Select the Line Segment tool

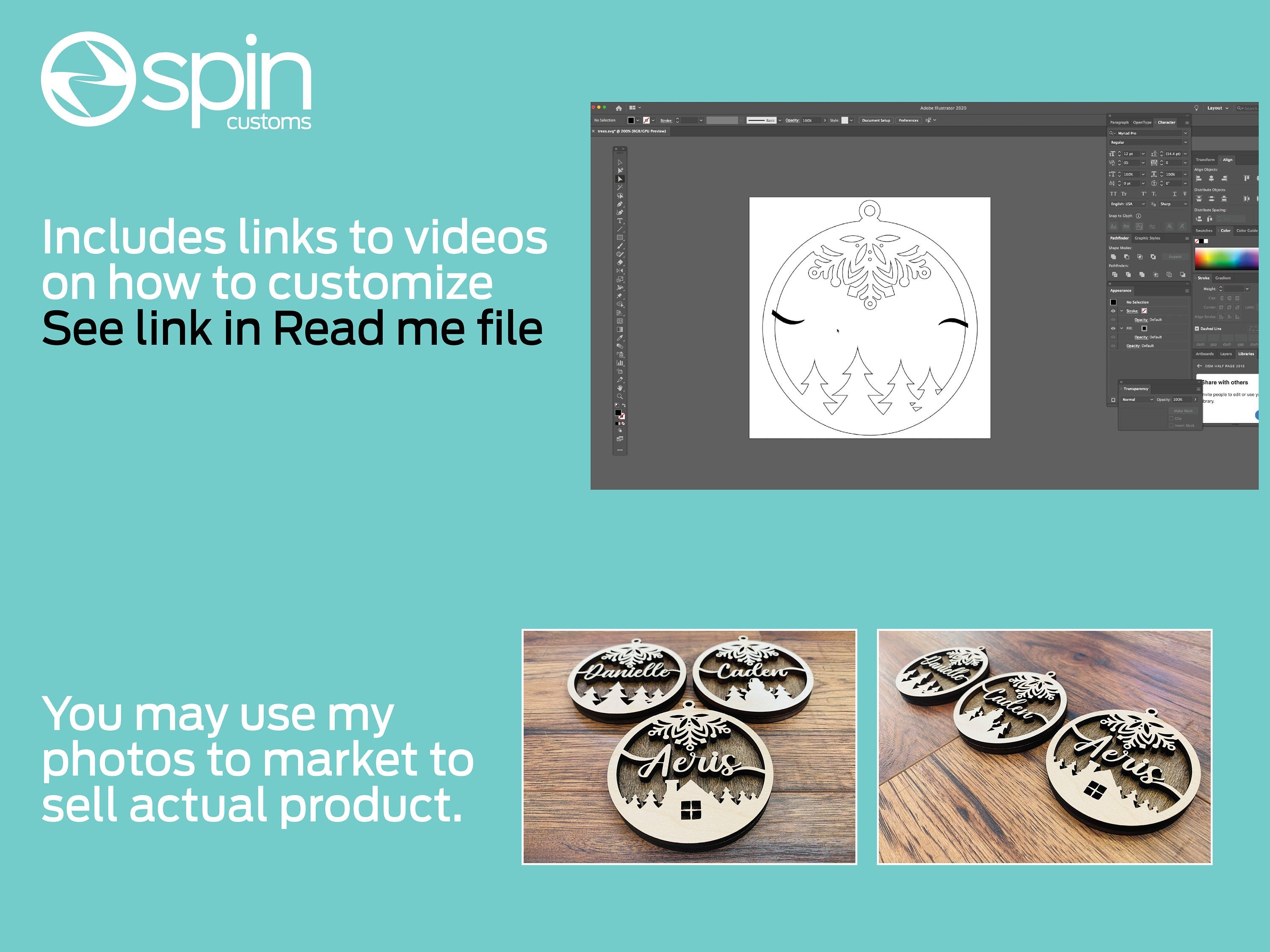(620, 229)
